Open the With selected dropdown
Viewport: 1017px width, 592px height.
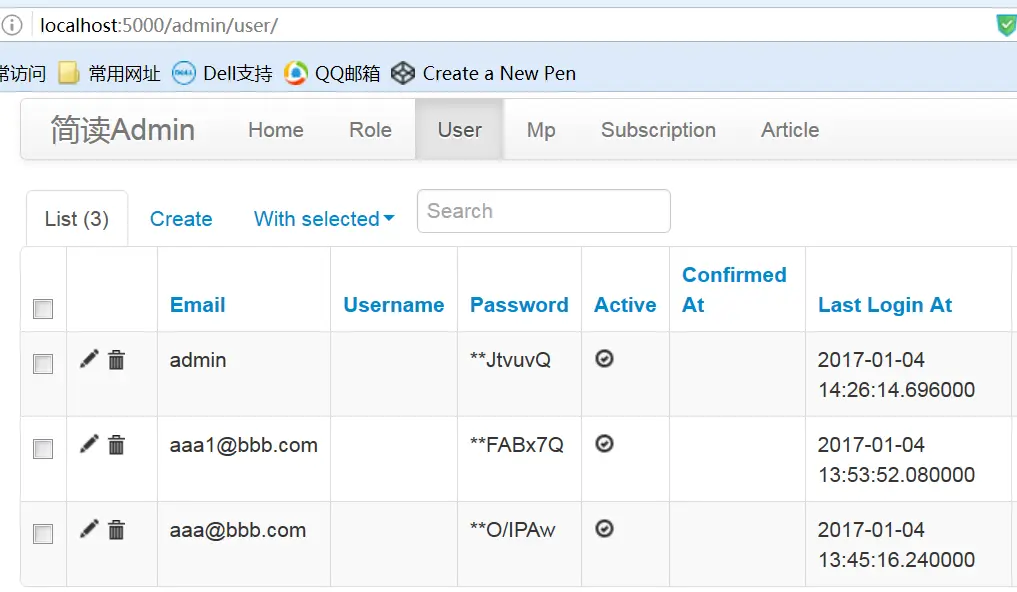tap(324, 219)
